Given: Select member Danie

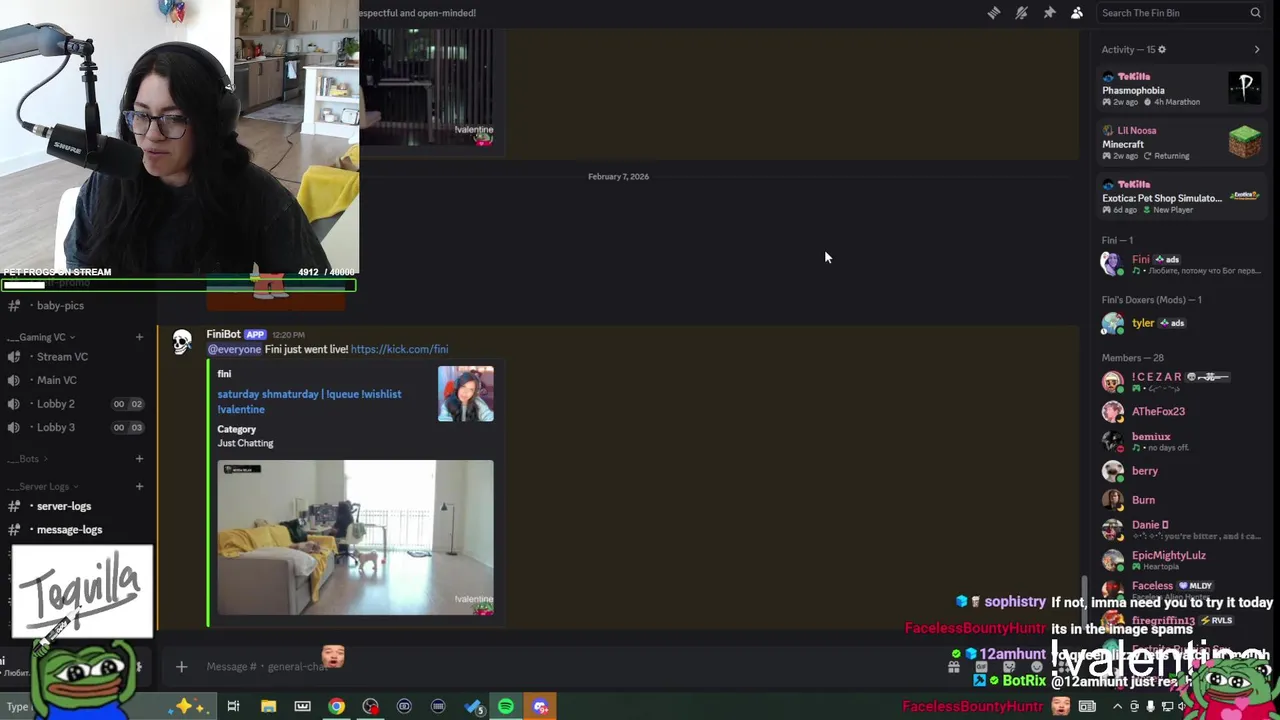Looking at the screenshot, I should click(1180, 529).
